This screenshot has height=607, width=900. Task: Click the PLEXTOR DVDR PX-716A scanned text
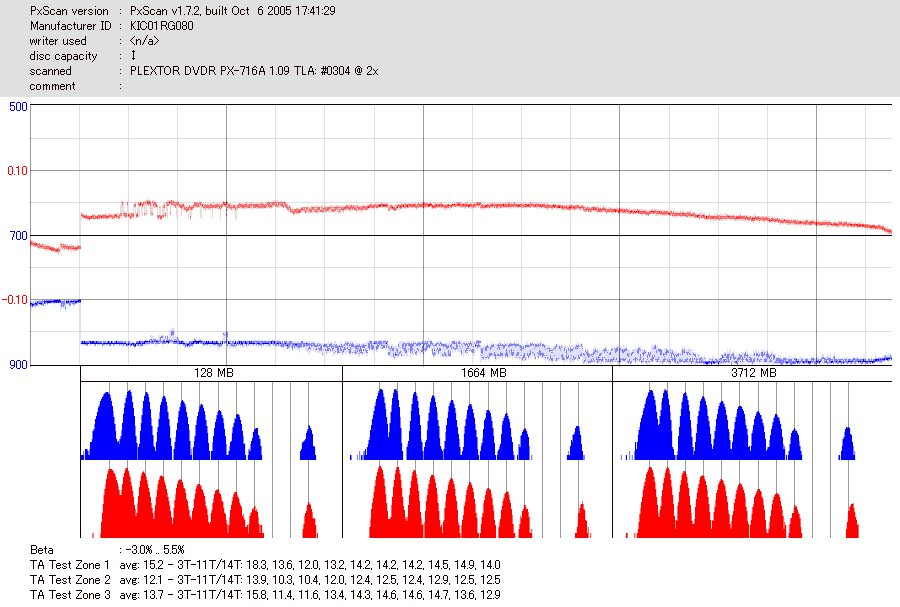click(x=254, y=71)
